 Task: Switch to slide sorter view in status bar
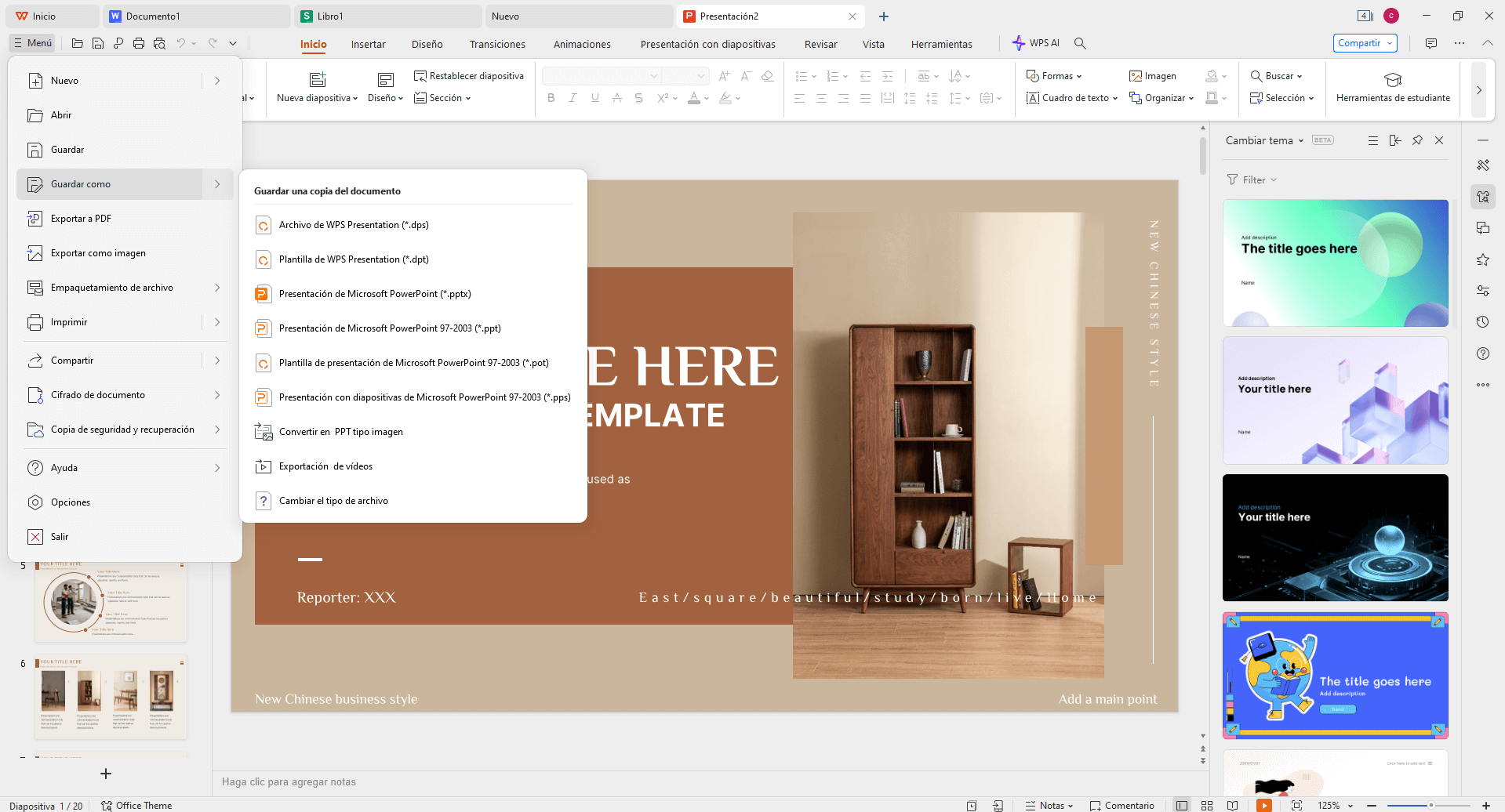tap(1207, 805)
